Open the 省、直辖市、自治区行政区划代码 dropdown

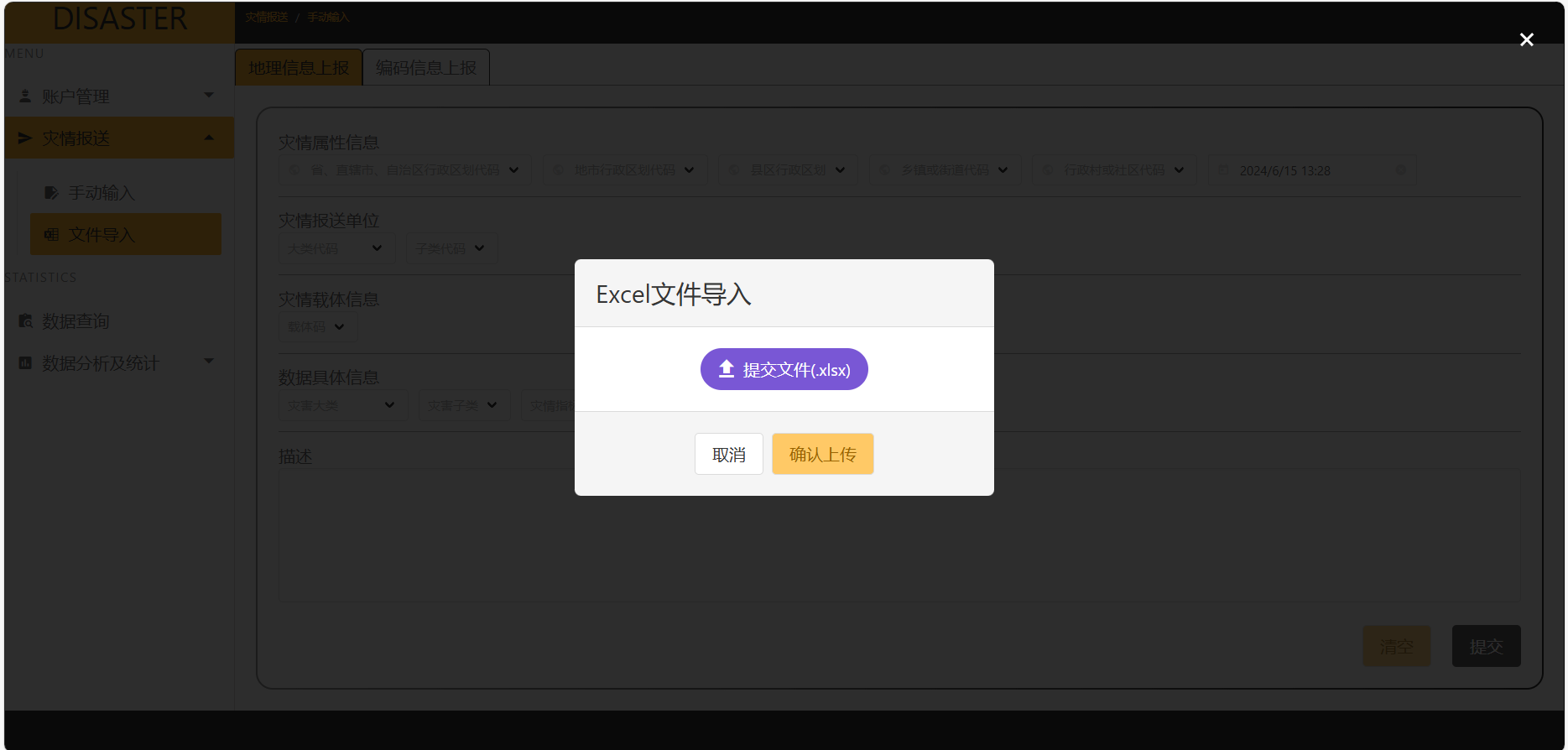(x=404, y=169)
